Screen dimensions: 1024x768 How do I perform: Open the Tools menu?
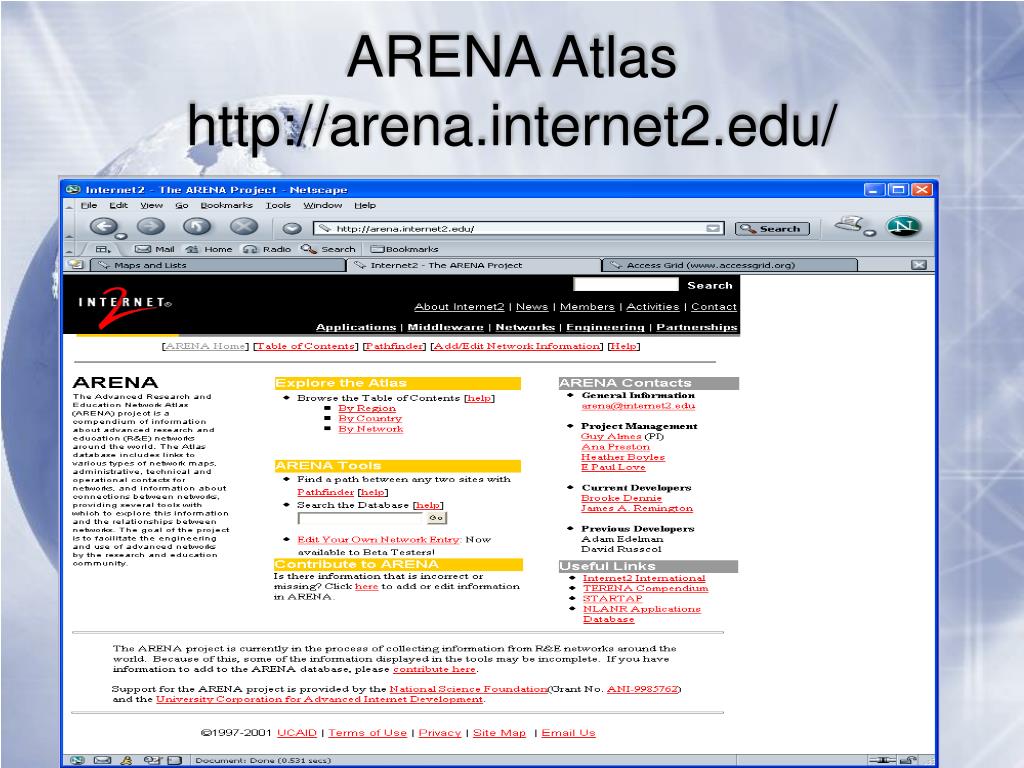[x=278, y=205]
